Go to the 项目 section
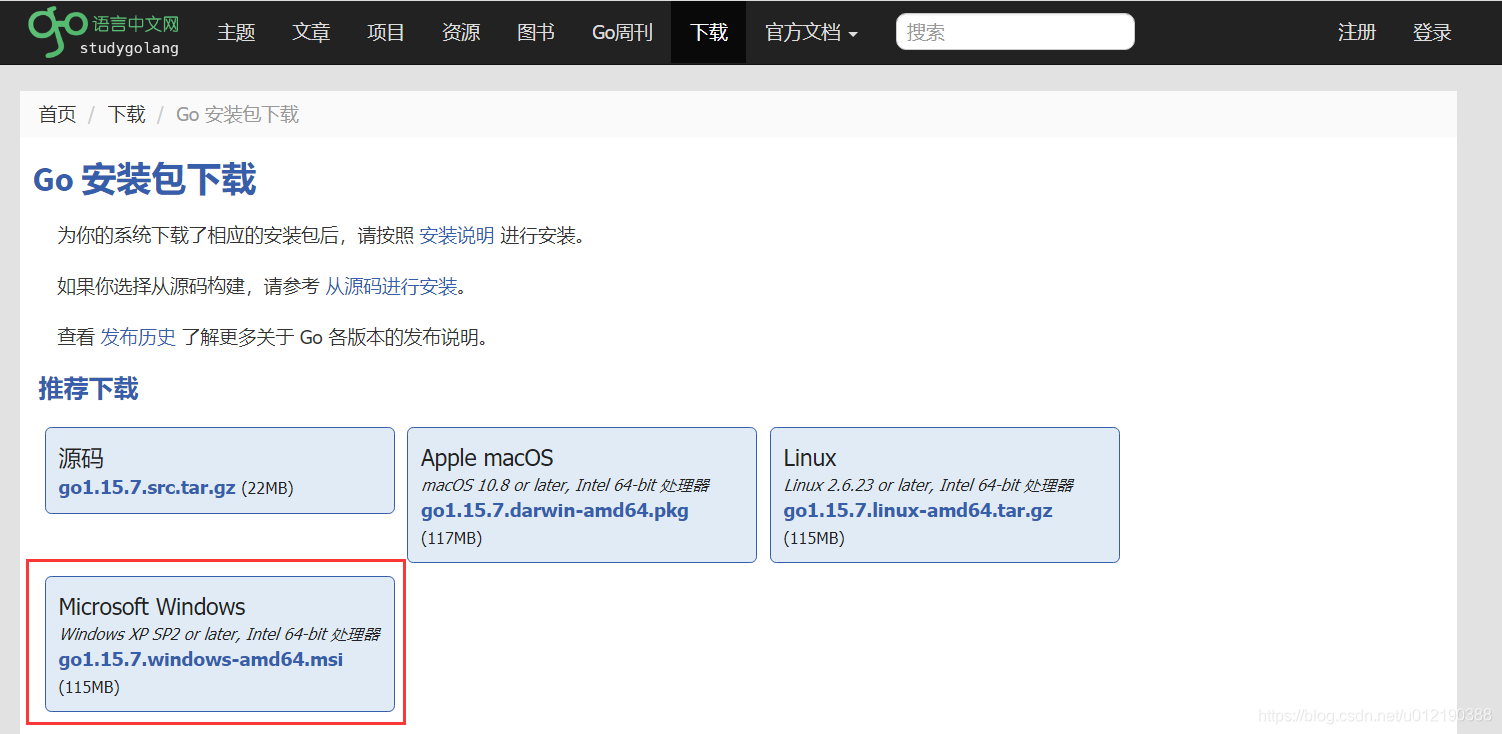 pos(386,32)
